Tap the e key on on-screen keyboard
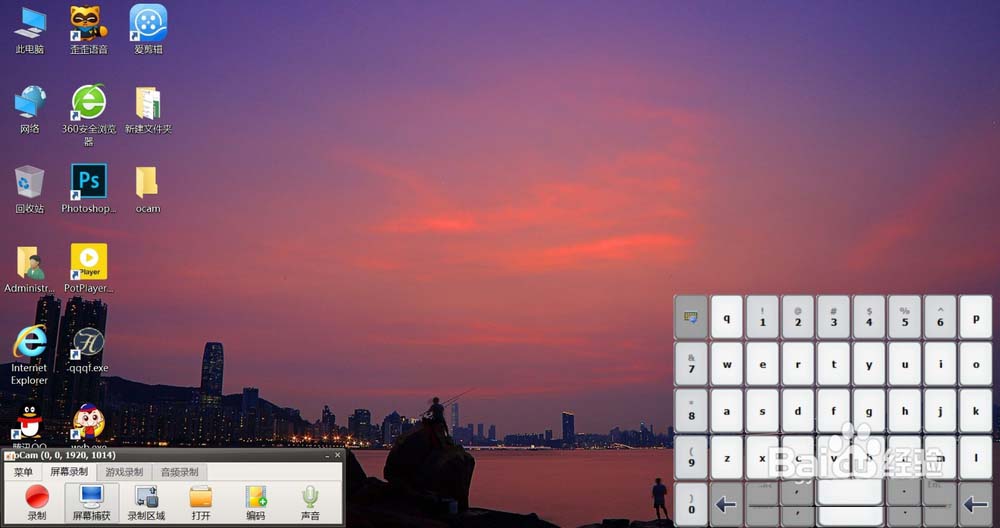1000x528 pixels. (x=762, y=364)
